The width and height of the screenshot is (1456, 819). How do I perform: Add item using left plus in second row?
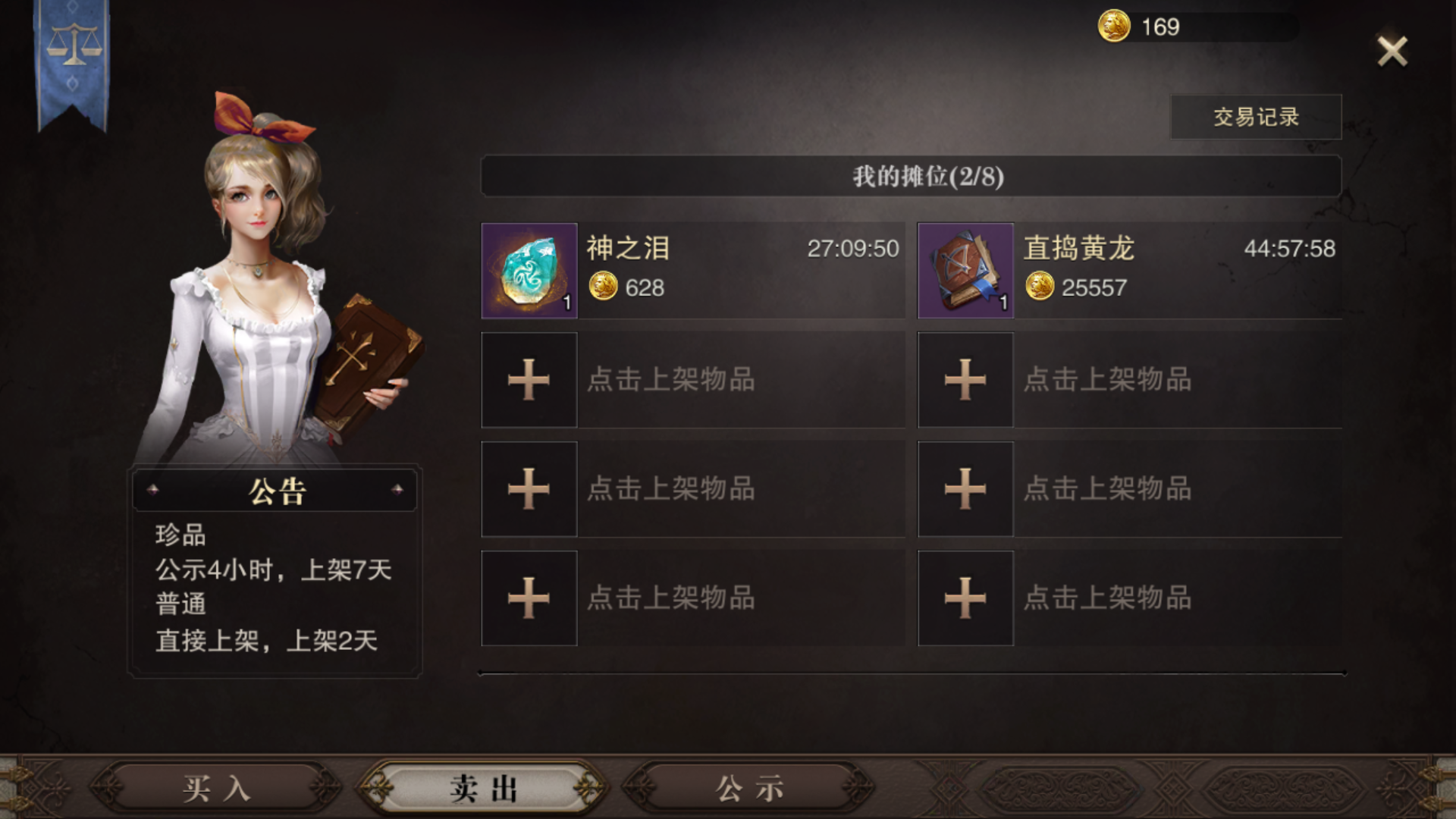(x=529, y=380)
